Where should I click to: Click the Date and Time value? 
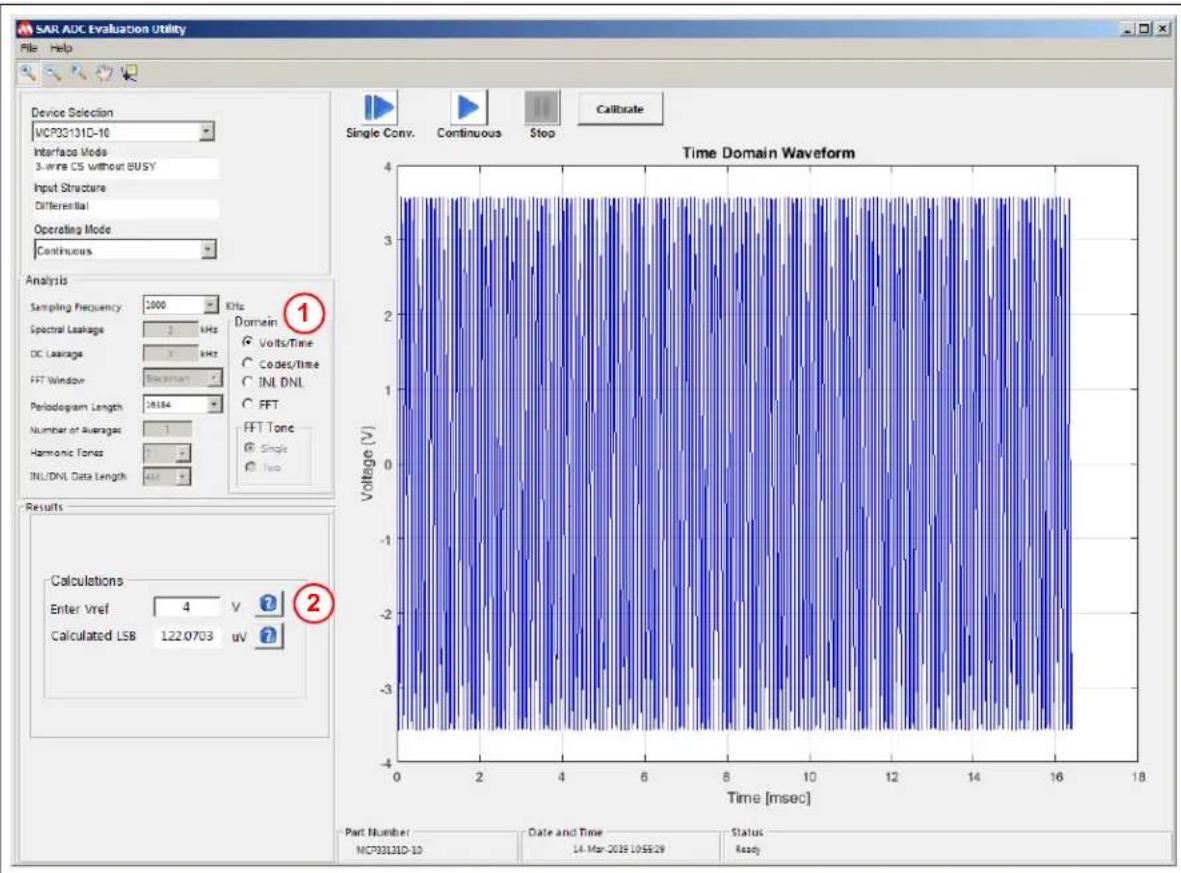point(618,849)
